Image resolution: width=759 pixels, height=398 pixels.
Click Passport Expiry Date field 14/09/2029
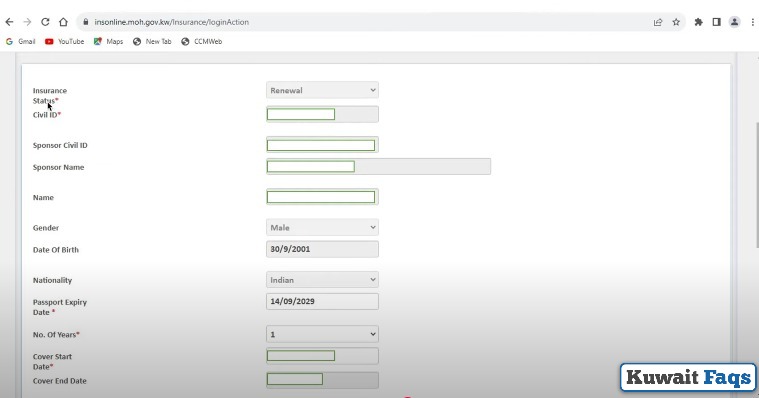pos(322,301)
